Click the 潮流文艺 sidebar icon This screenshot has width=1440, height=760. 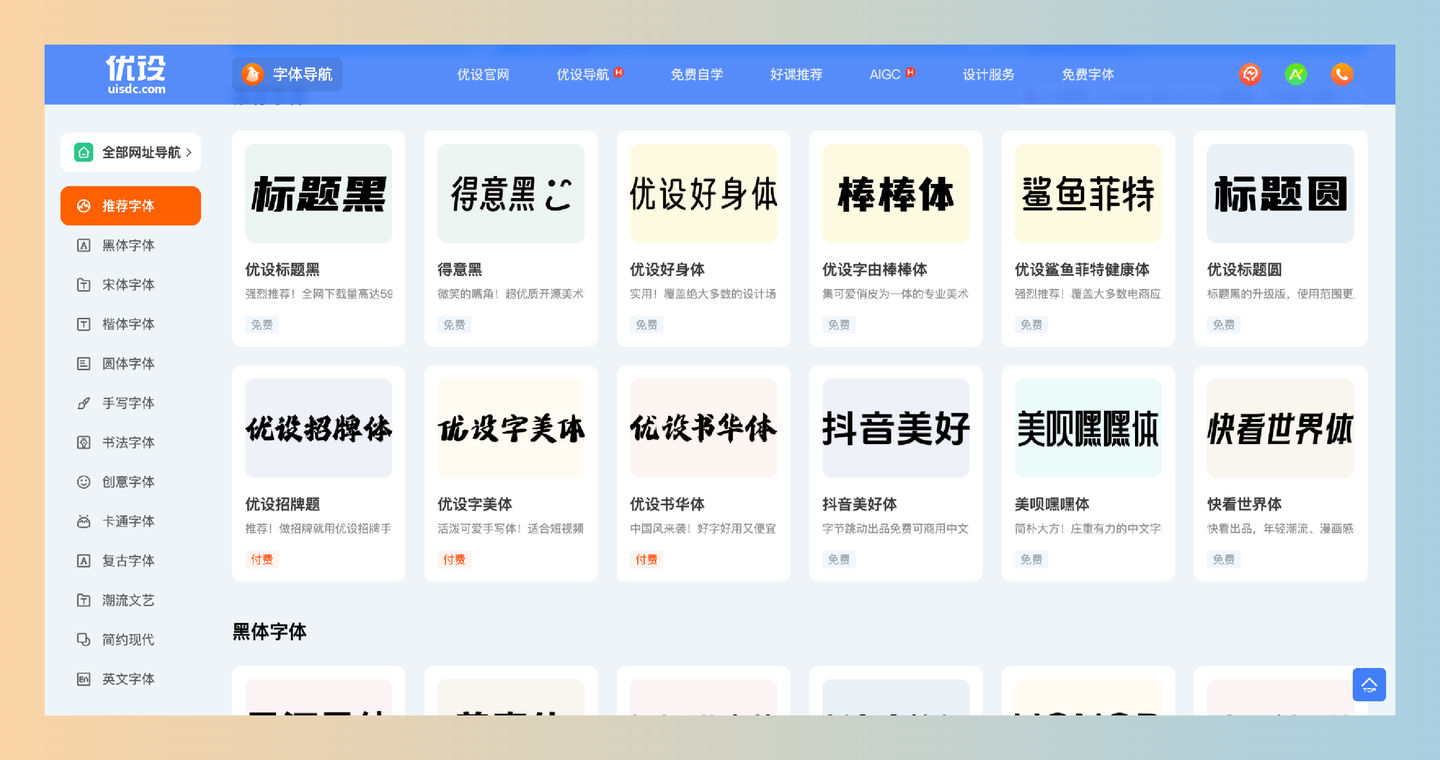click(x=84, y=600)
